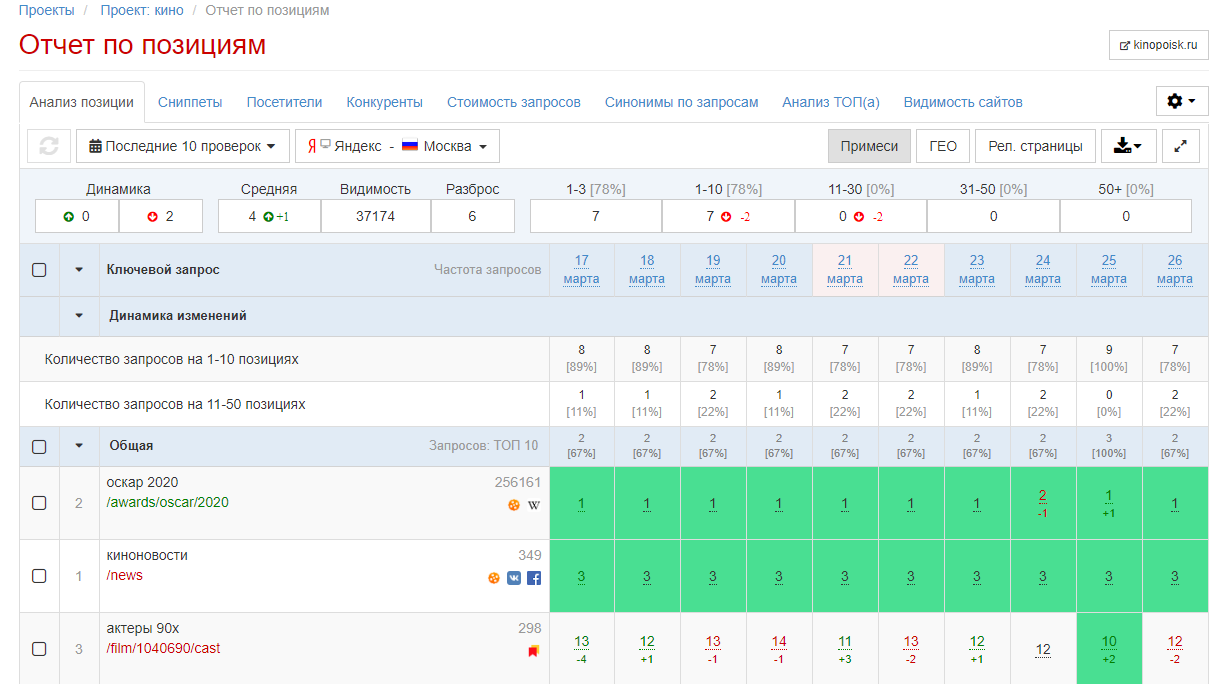Select the киноновости row checkbox

(39, 576)
